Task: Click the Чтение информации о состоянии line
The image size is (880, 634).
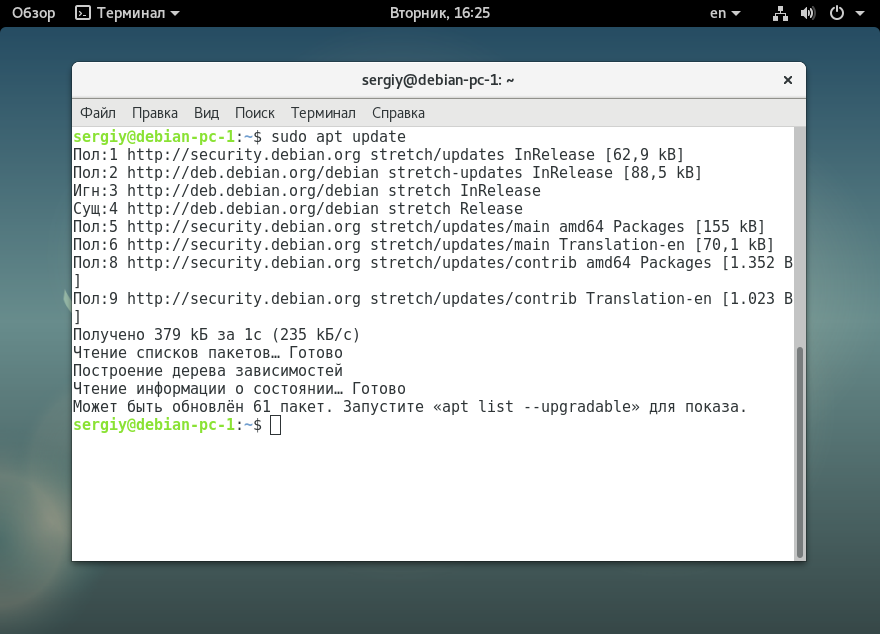Action: [239, 389]
